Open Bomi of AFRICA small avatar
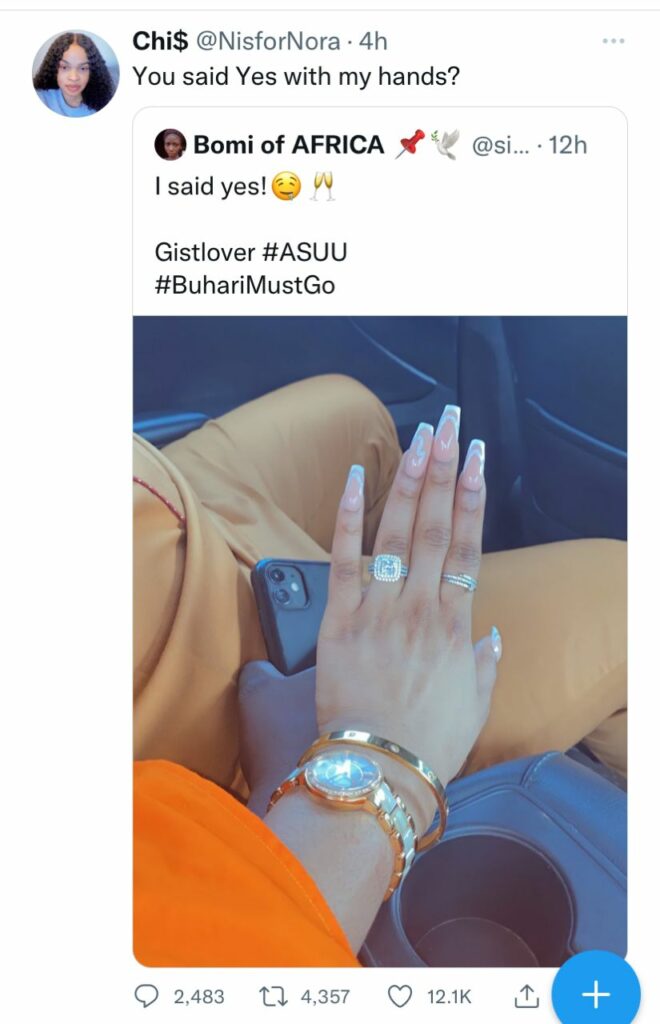660x1024 pixels. (170, 144)
